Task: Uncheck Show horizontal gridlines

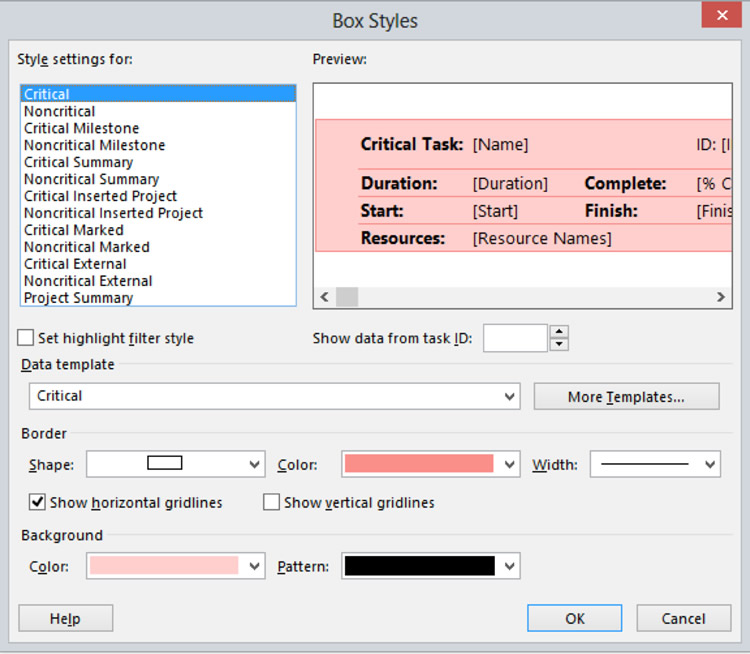Action: coord(37,502)
